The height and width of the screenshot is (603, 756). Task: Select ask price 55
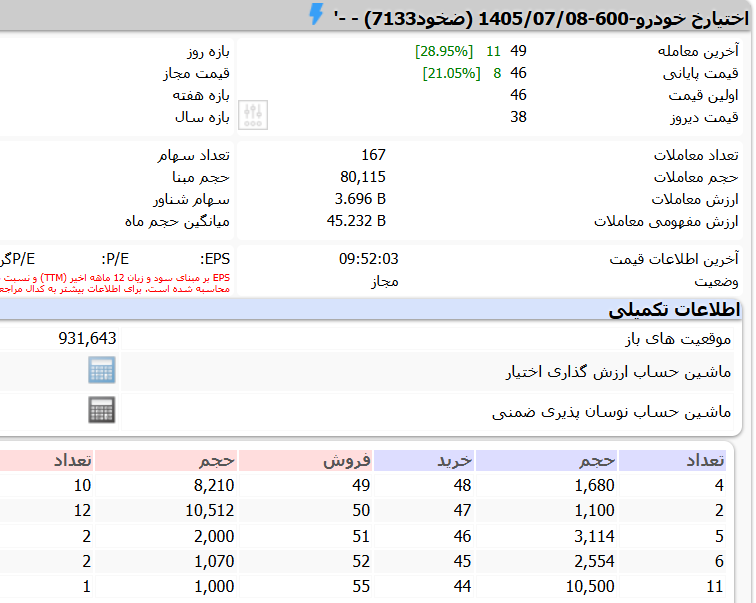point(361,587)
